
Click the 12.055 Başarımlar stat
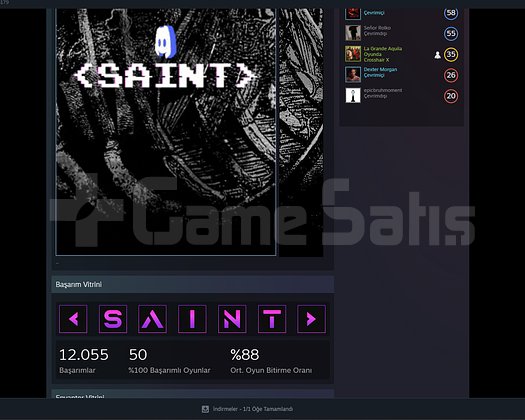84,361
